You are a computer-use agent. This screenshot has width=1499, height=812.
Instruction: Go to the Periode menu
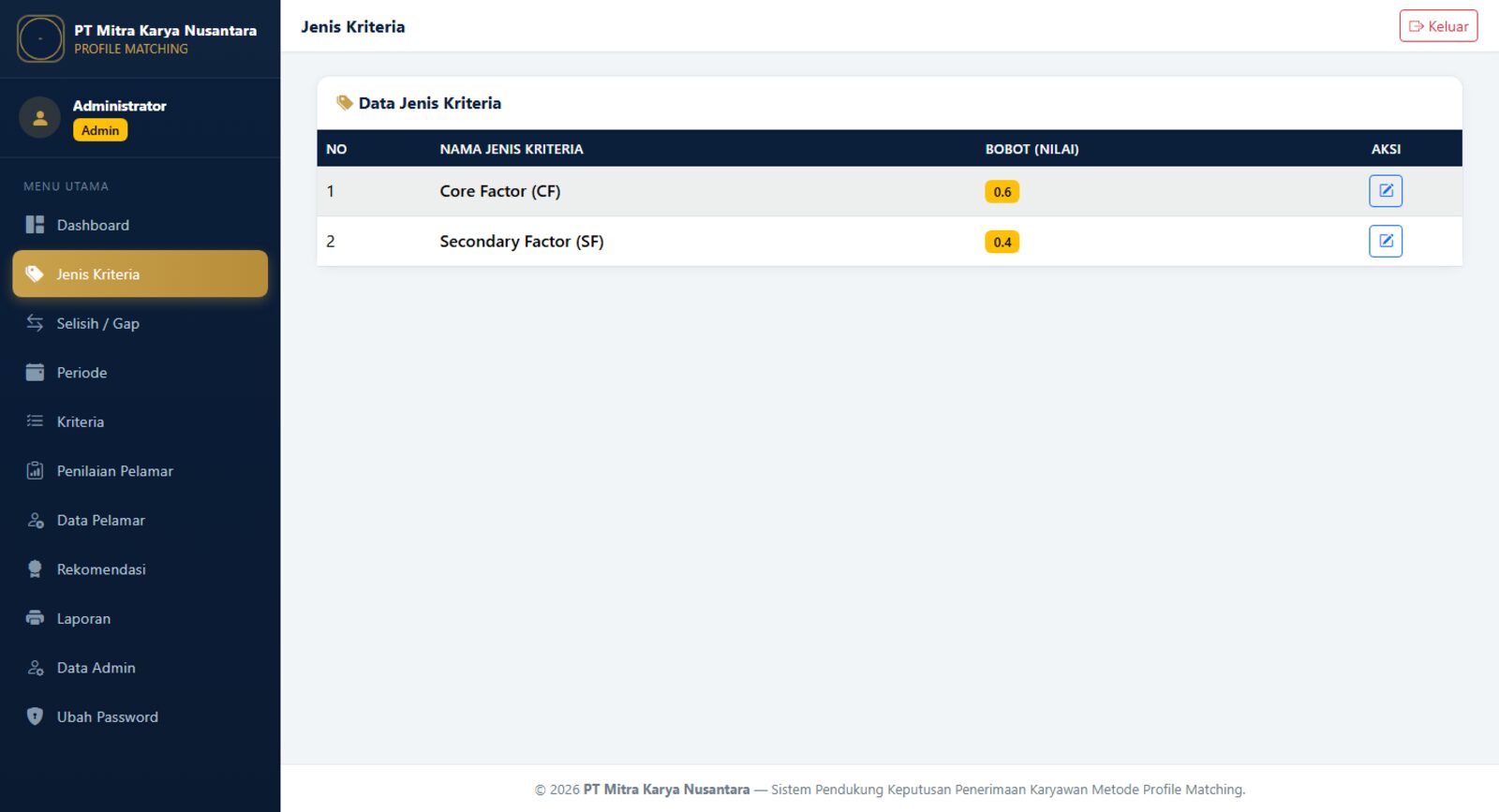click(x=140, y=372)
